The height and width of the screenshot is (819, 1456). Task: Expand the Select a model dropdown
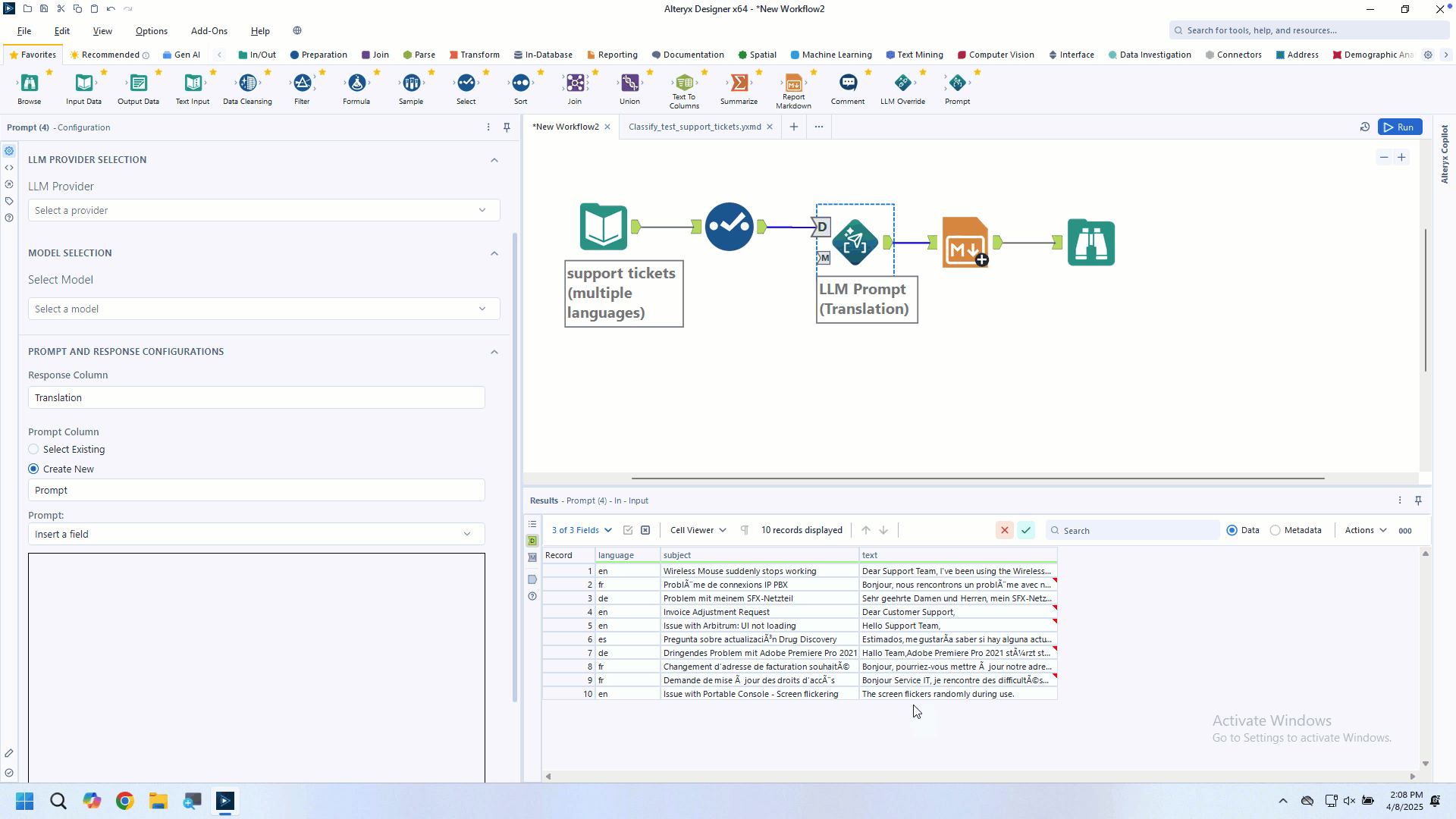click(x=264, y=309)
